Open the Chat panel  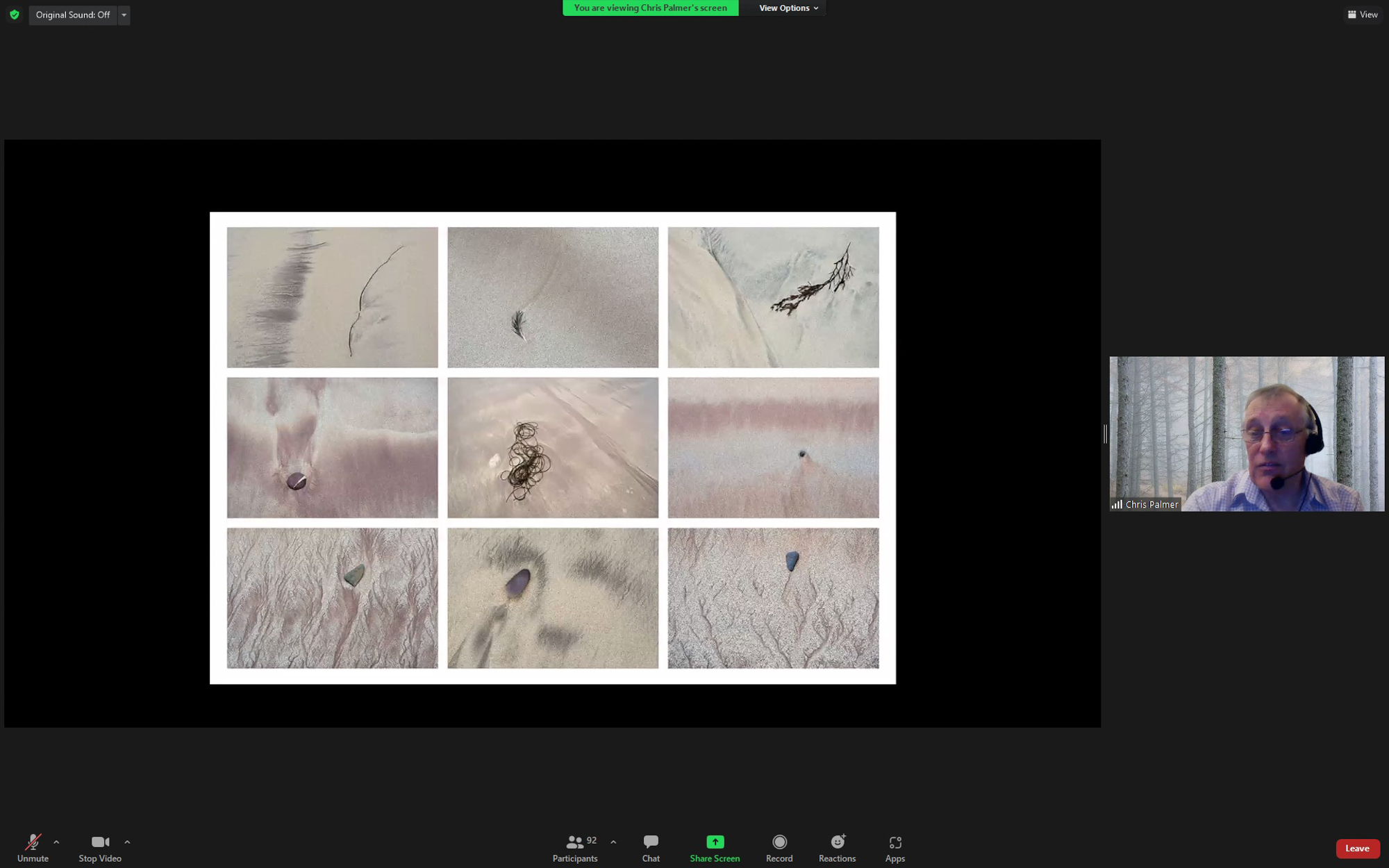click(651, 848)
